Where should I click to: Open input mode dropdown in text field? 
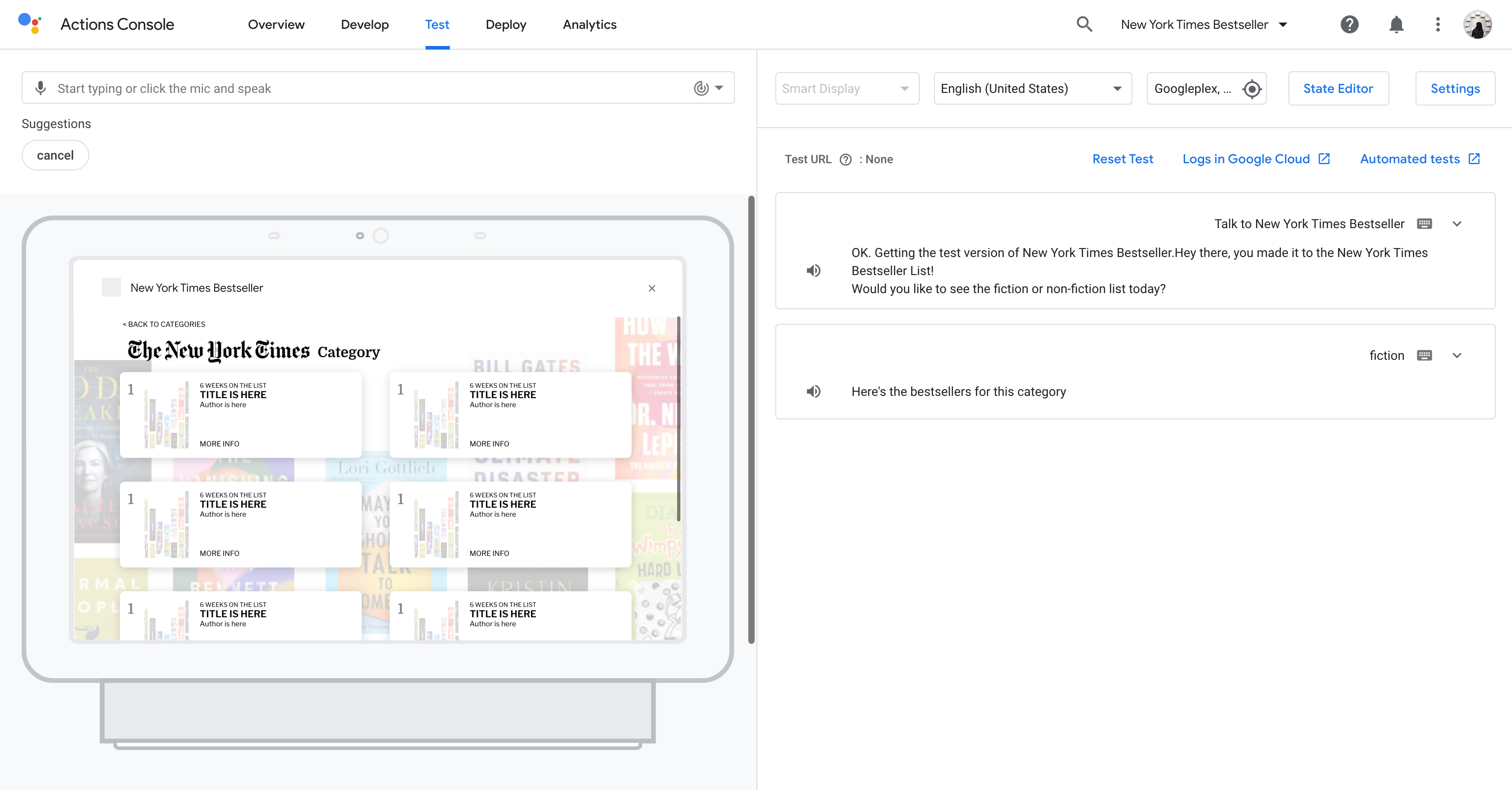point(709,88)
